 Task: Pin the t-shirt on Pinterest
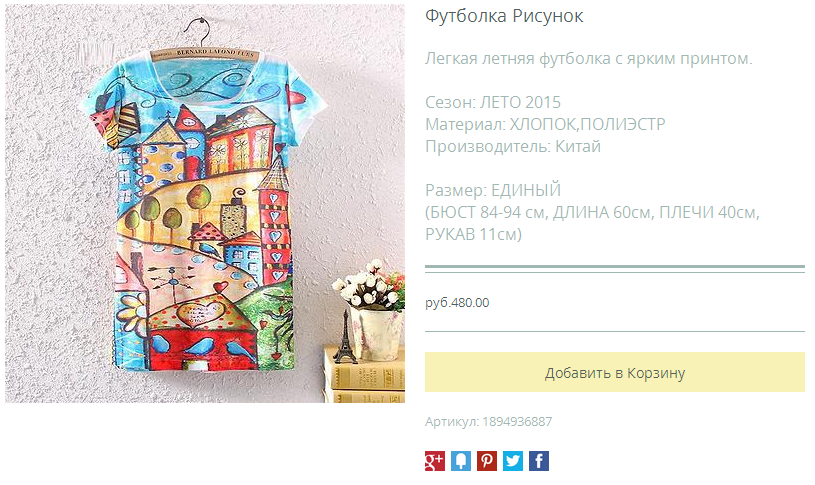487,461
